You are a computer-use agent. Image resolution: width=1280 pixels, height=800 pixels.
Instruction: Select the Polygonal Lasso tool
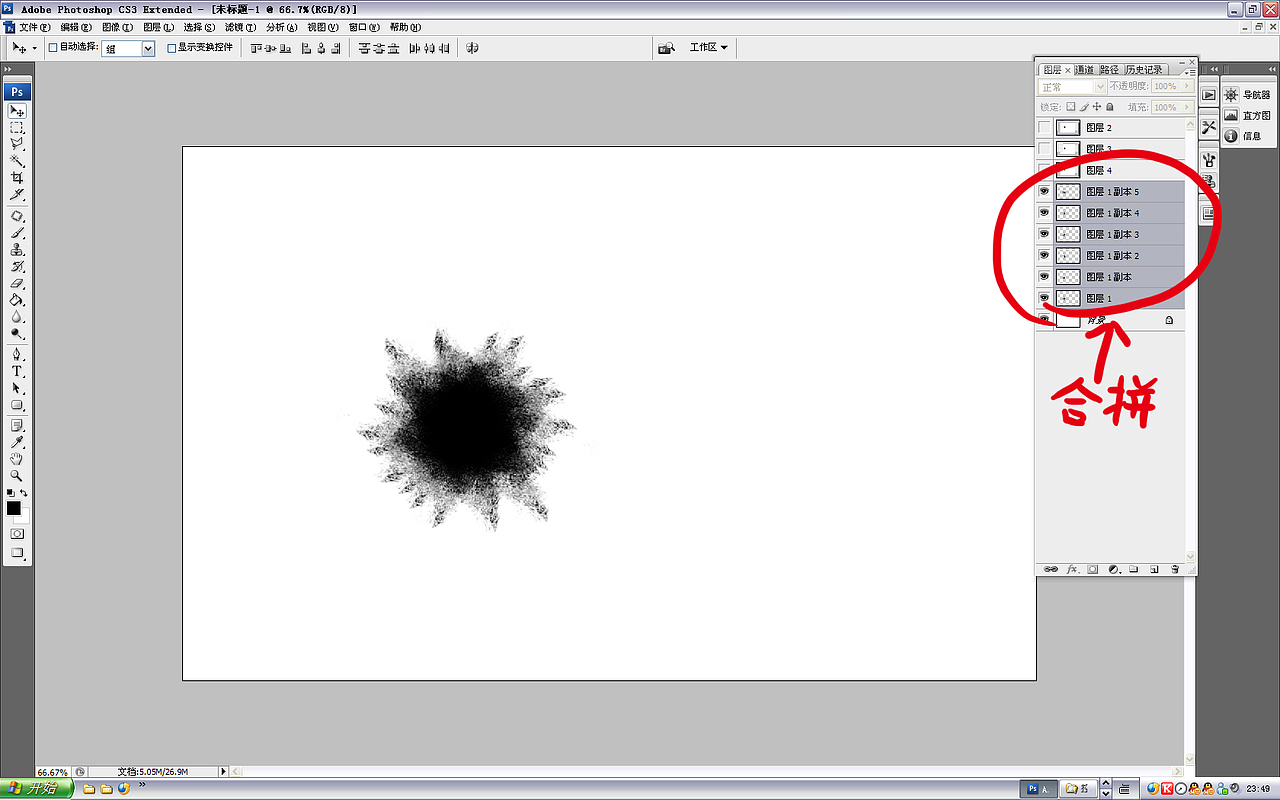click(x=17, y=144)
